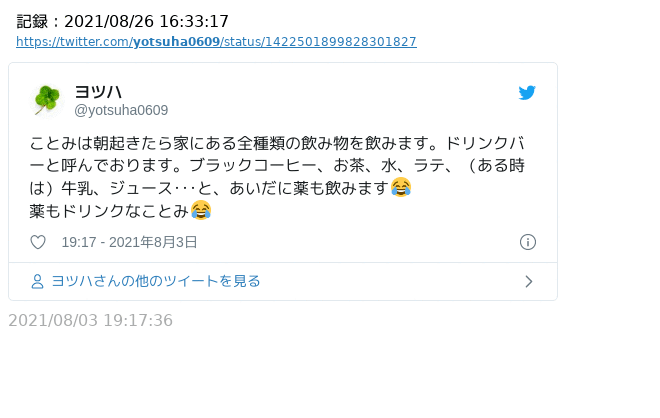Open the tweet info circle icon
Screen dimensions: 660x418
528,242
